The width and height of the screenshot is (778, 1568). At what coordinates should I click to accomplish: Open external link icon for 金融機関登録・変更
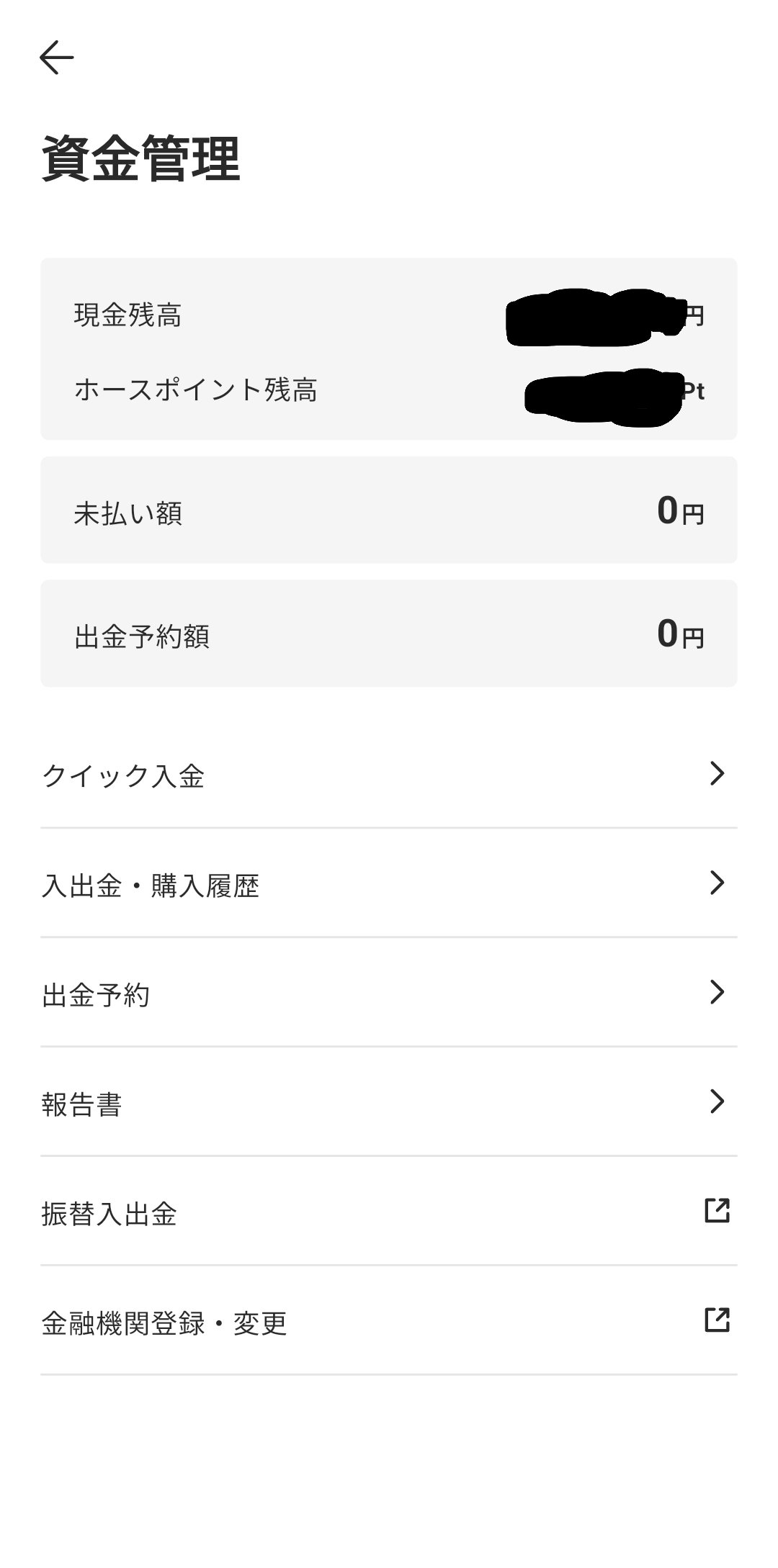tap(717, 1320)
